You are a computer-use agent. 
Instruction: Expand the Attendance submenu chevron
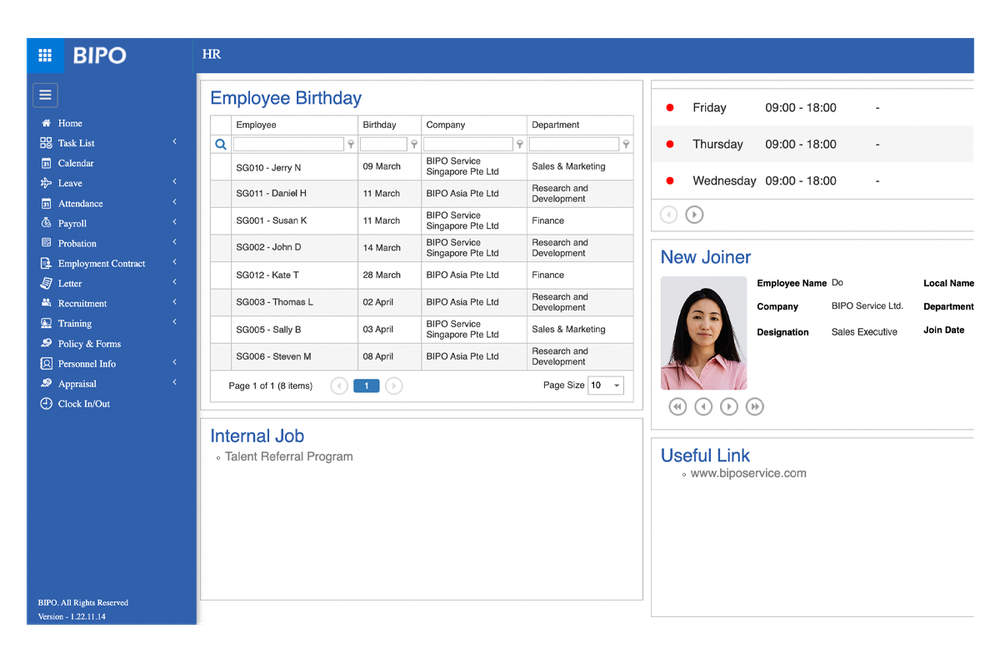175,202
